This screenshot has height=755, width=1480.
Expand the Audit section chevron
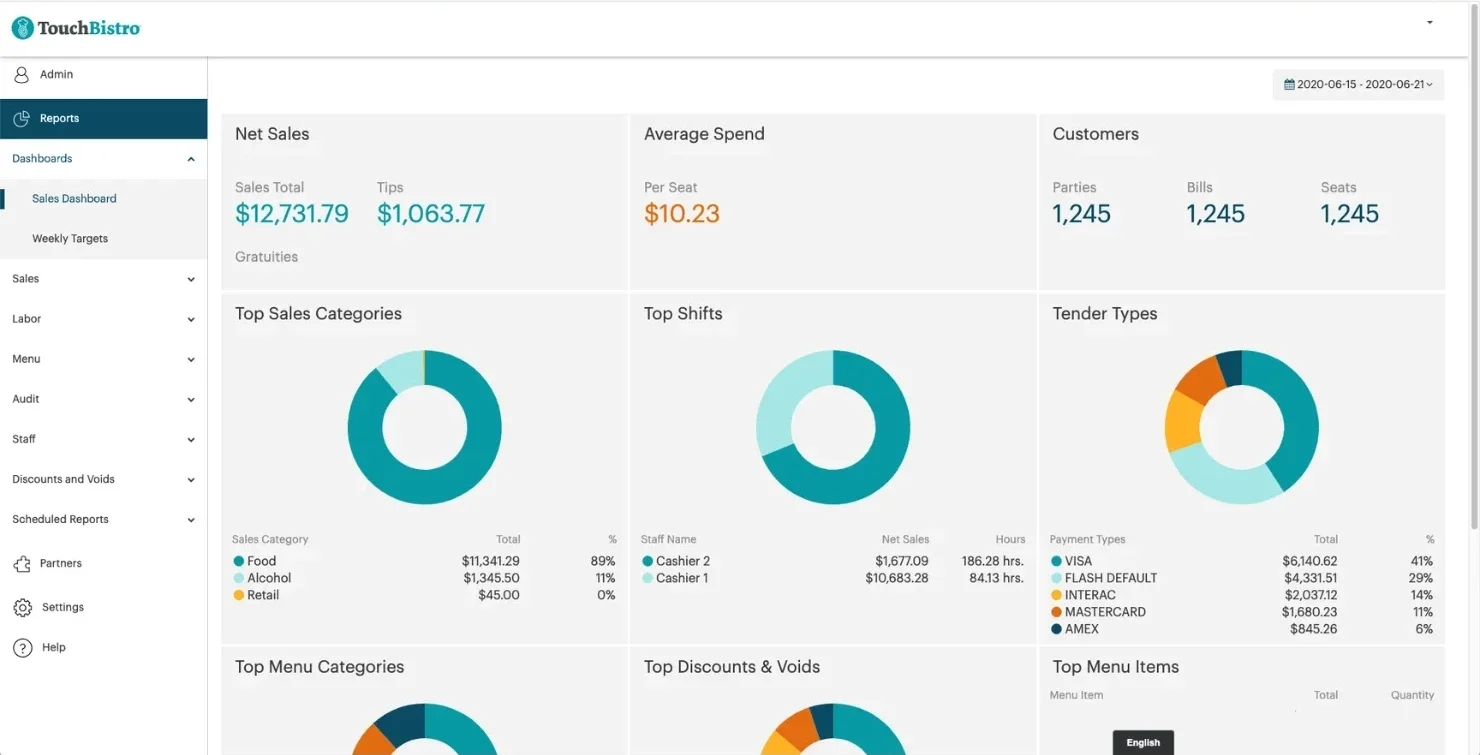[x=191, y=400]
